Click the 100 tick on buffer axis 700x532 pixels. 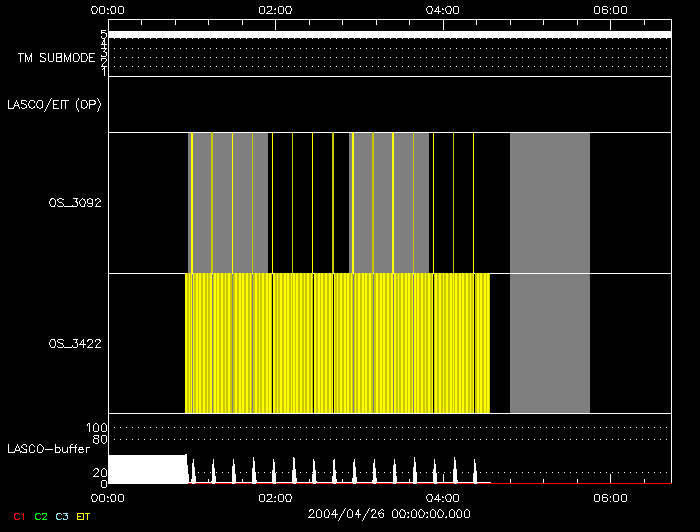click(95, 428)
